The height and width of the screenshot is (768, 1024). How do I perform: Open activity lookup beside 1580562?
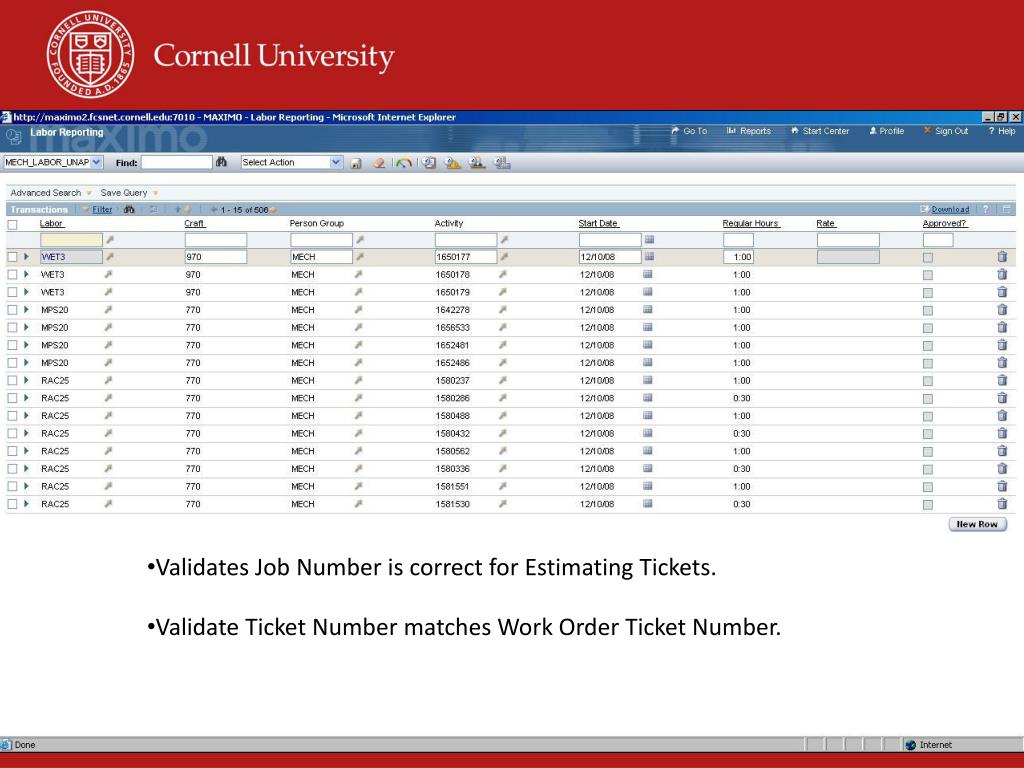502,451
